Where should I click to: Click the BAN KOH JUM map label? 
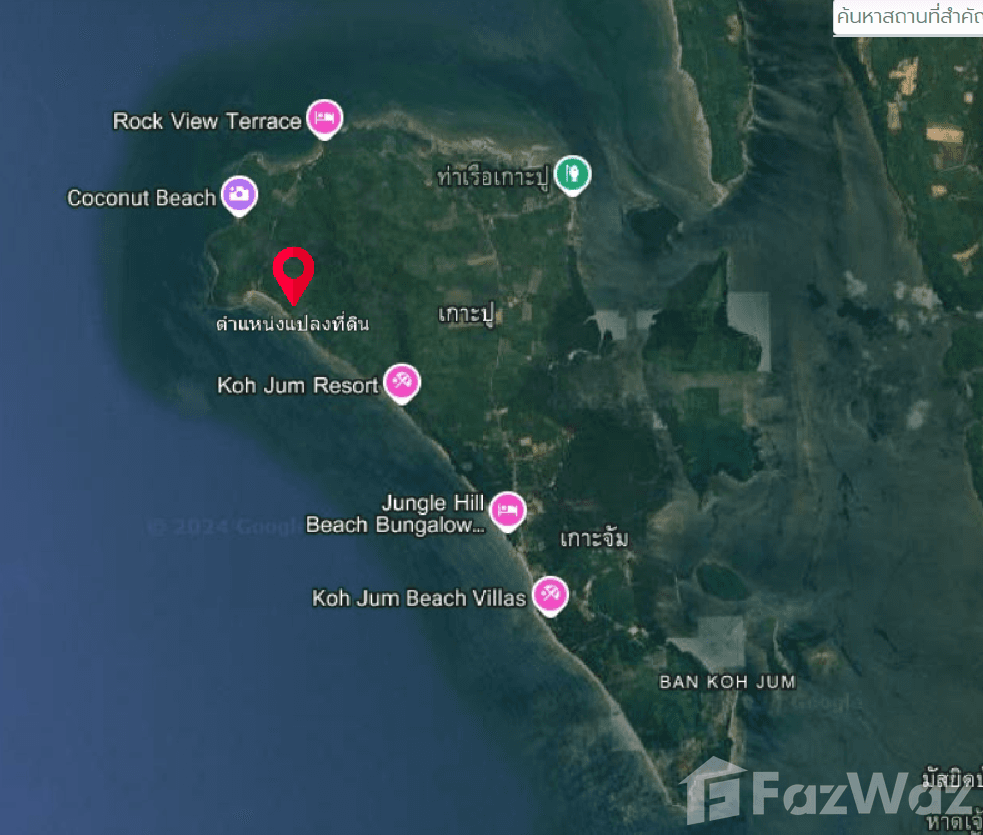tap(727, 682)
